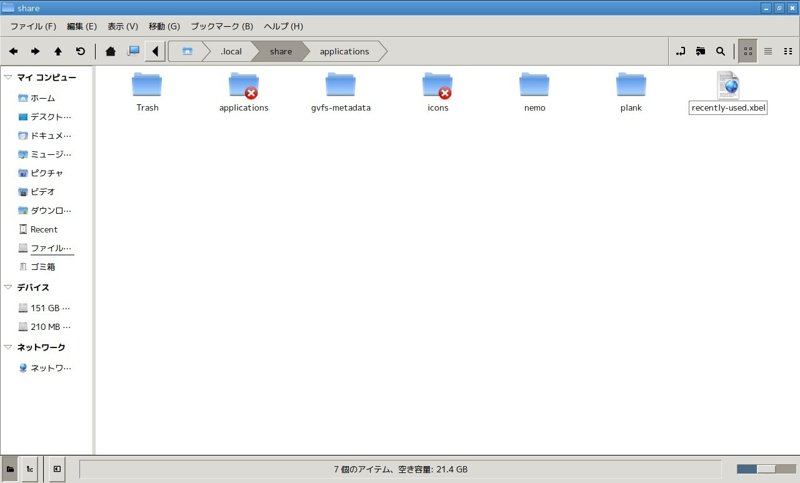Open ファイル… in the sidebar

point(46,248)
